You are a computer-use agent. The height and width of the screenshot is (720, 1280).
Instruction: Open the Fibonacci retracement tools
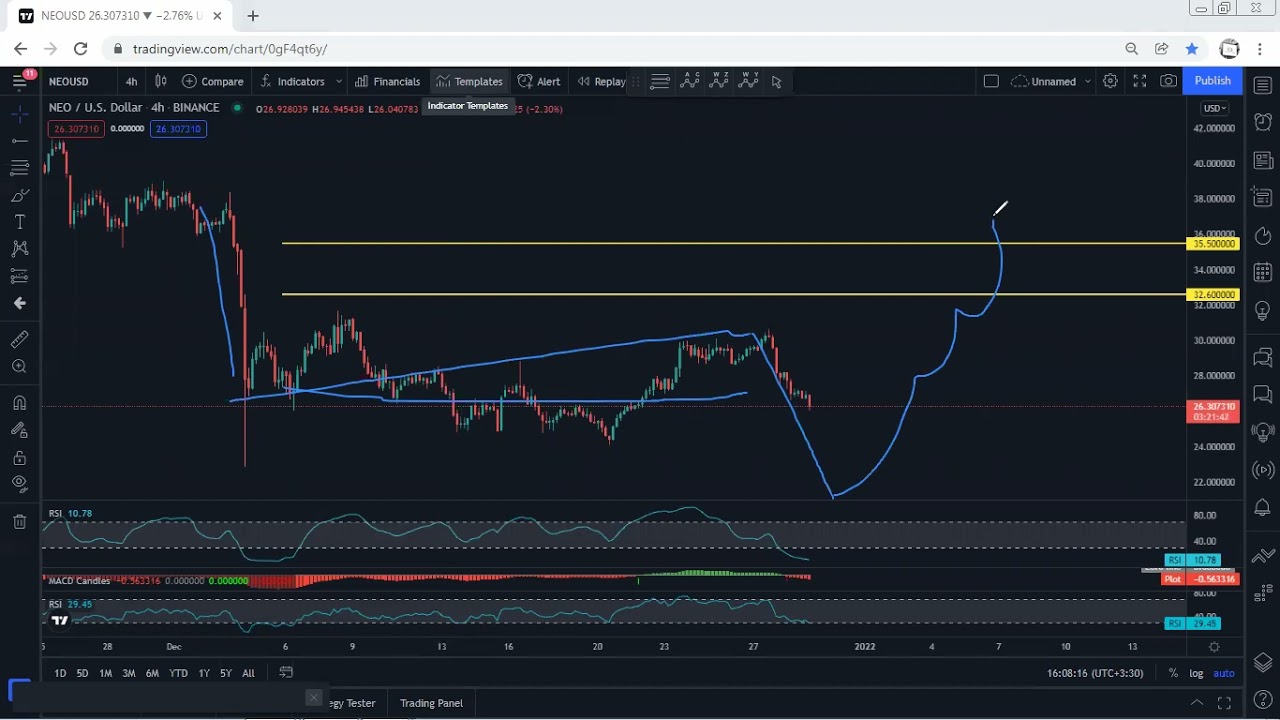tap(19, 168)
